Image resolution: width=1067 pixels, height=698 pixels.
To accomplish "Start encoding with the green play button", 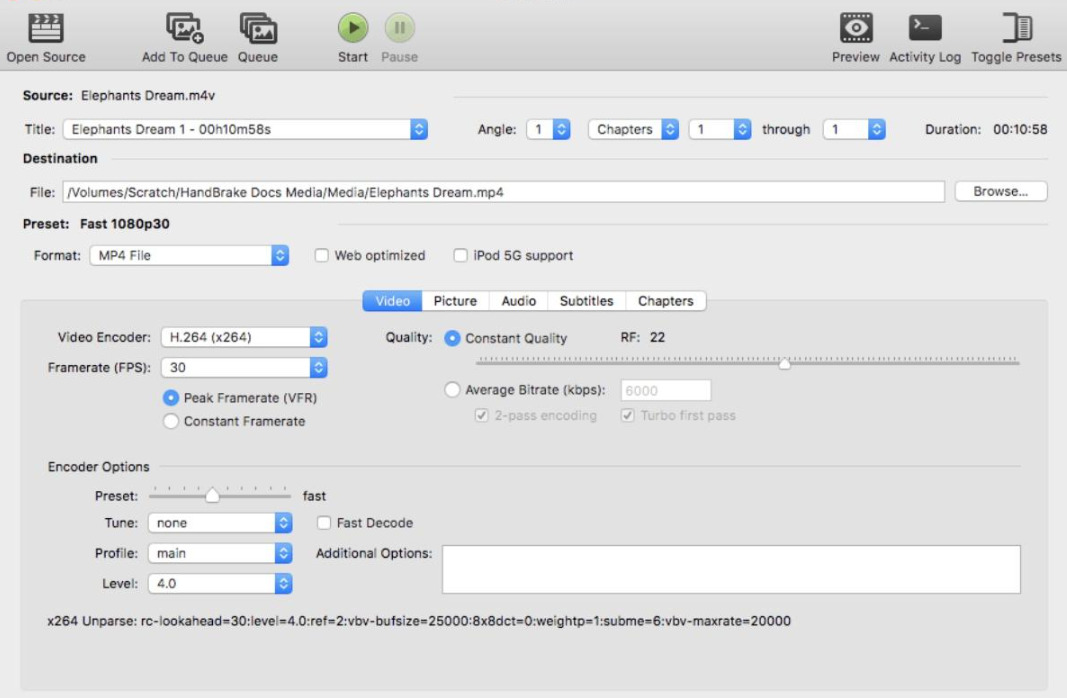I will (x=352, y=28).
